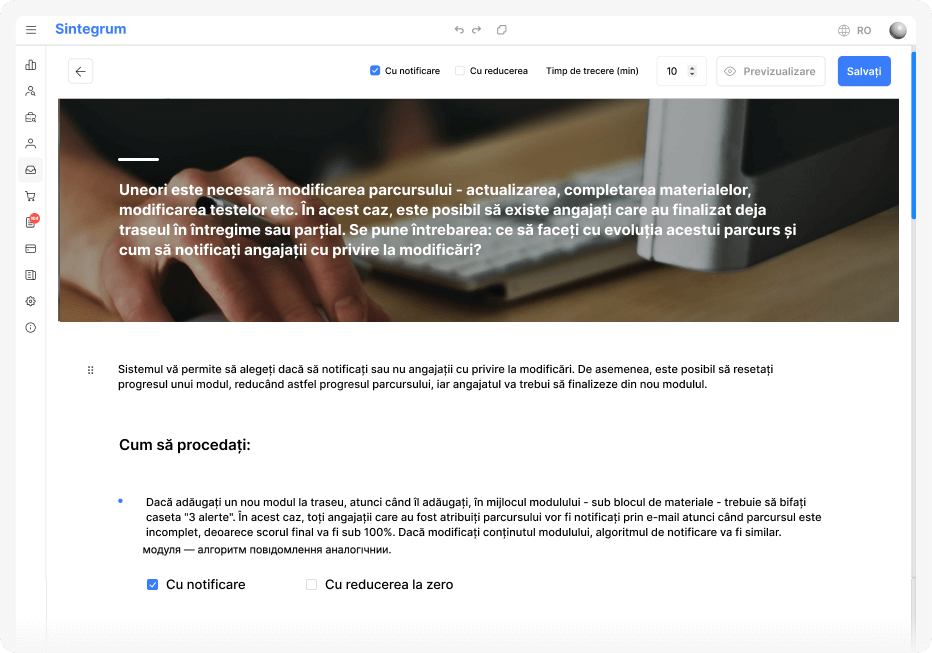The height and width of the screenshot is (653, 932).
Task: Click the time stepper arrows
Action: coord(692,71)
